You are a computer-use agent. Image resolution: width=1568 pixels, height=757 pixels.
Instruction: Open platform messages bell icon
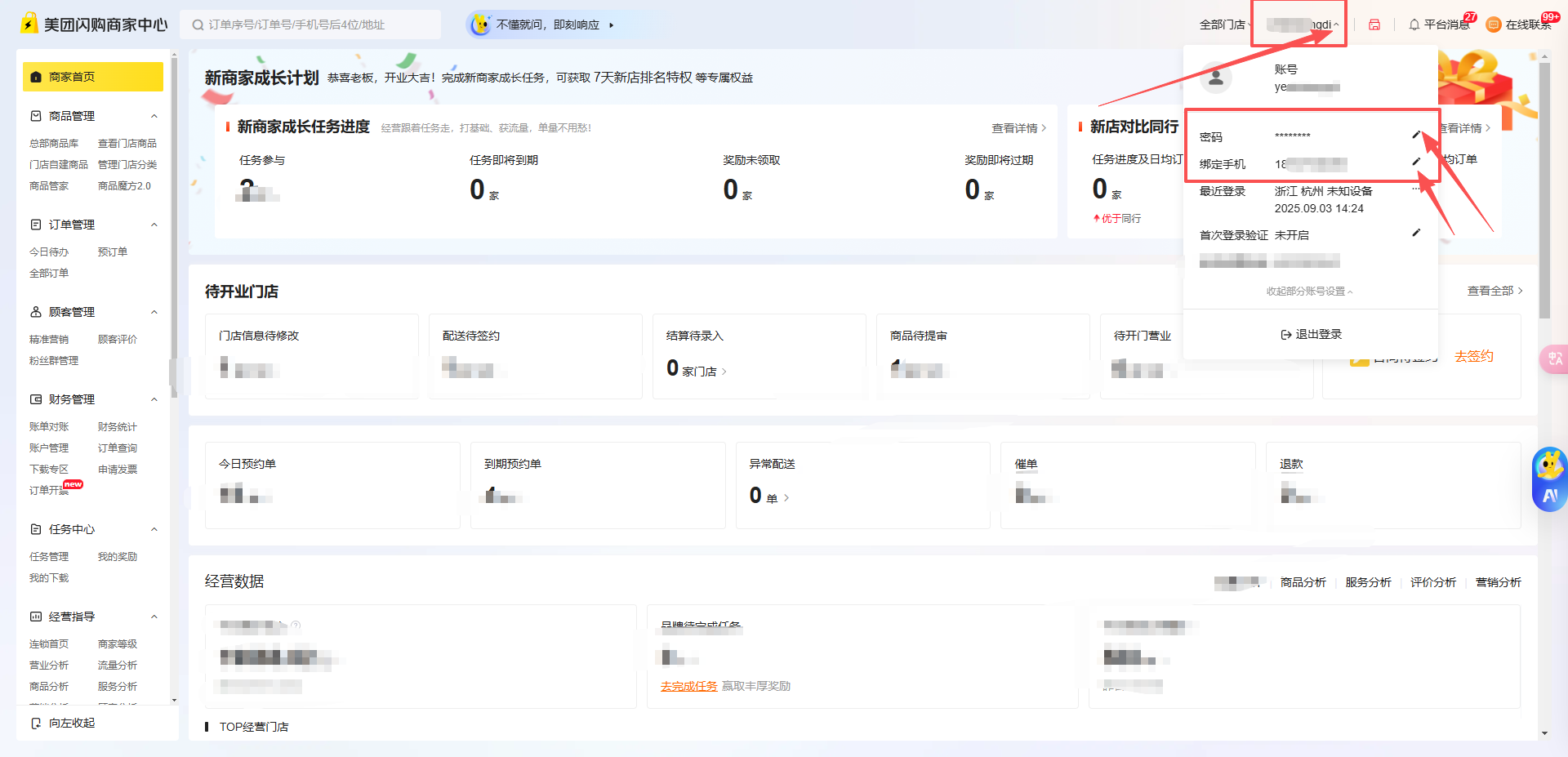1414,24
